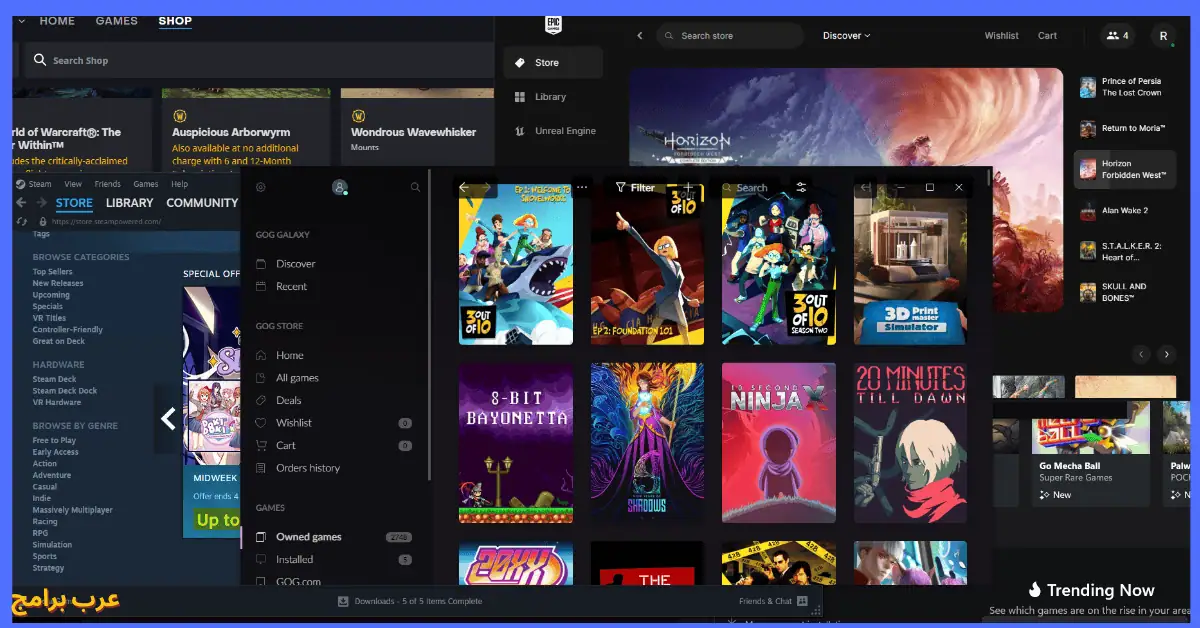The width and height of the screenshot is (1200, 628).
Task: Select GOG.com entry in GOG sidebar
Action: point(298,581)
